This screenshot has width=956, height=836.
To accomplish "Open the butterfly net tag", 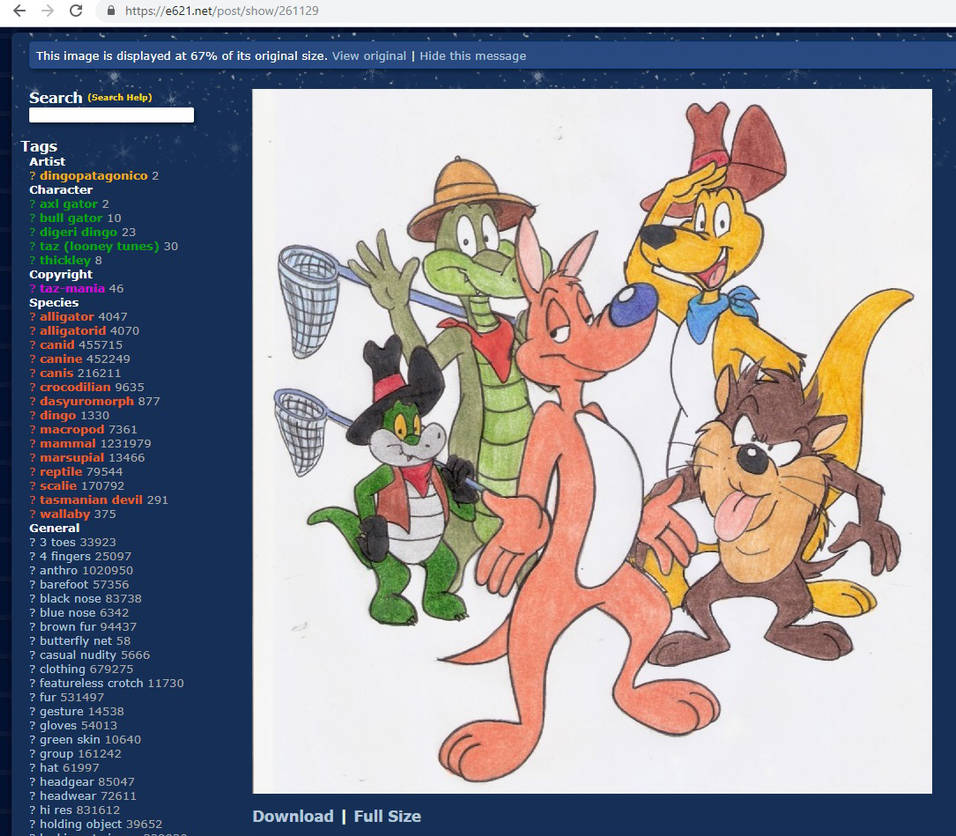I will tap(76, 640).
